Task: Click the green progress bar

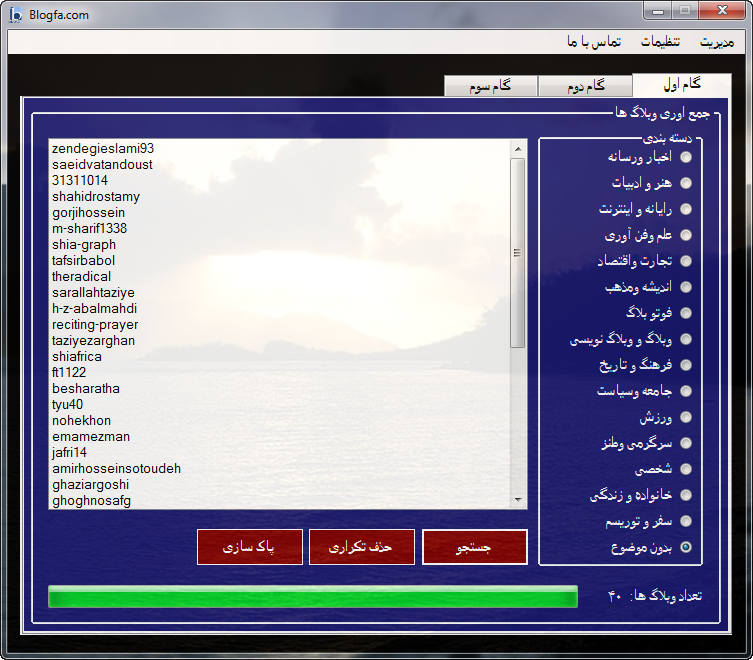Action: pyautogui.click(x=313, y=597)
